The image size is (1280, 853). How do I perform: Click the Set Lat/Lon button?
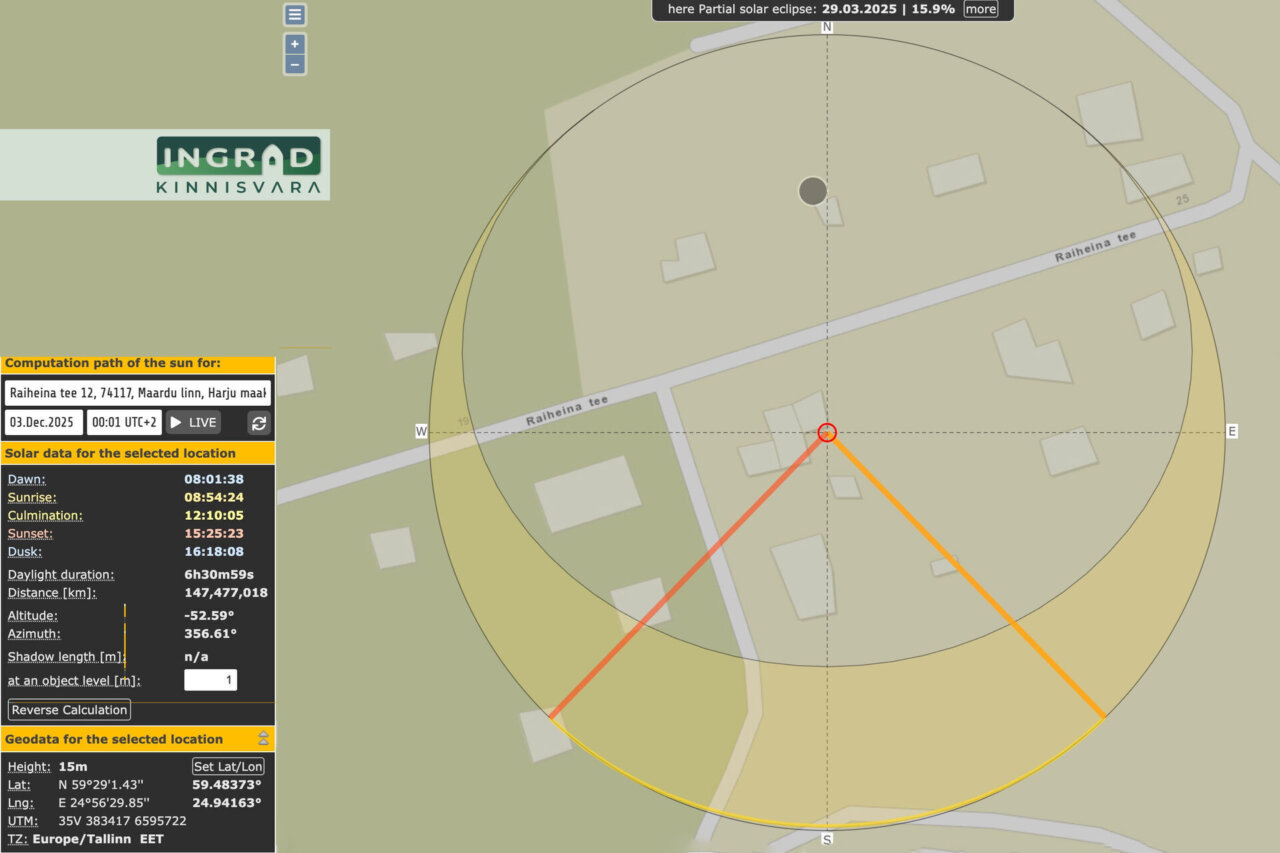point(228,766)
